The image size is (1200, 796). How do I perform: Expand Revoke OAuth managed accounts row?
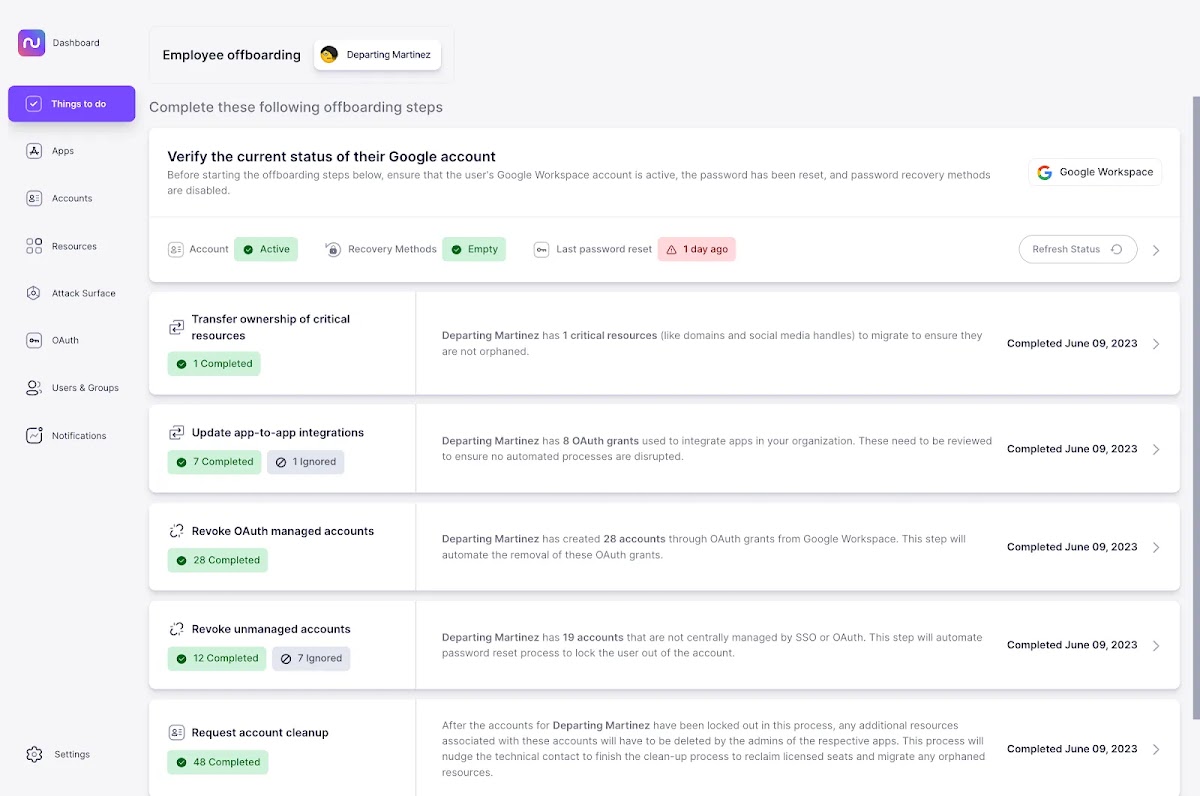tap(1156, 547)
